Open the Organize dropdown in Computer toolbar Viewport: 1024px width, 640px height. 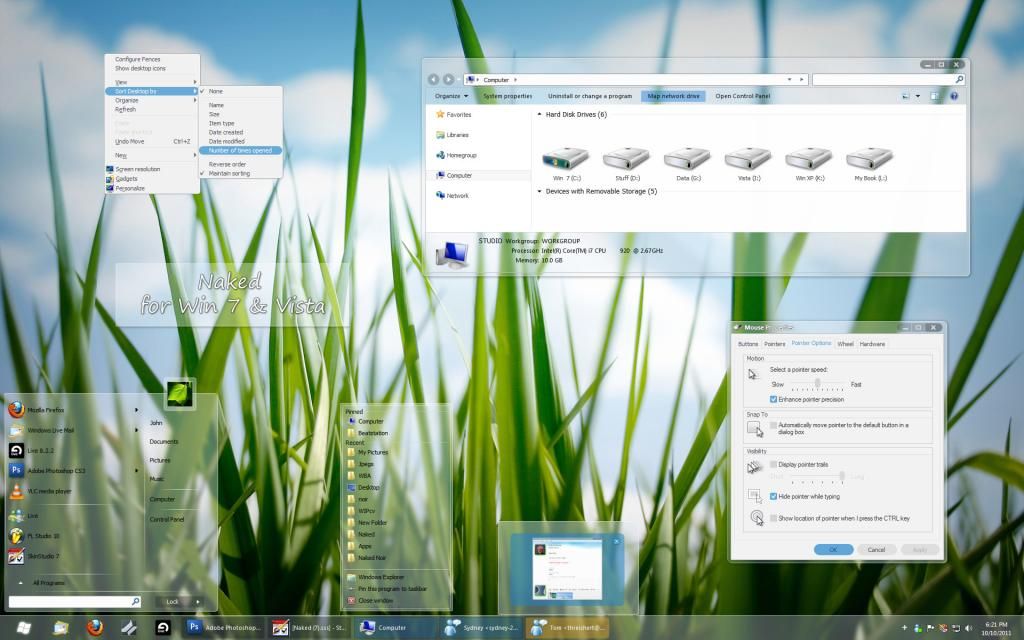point(451,96)
